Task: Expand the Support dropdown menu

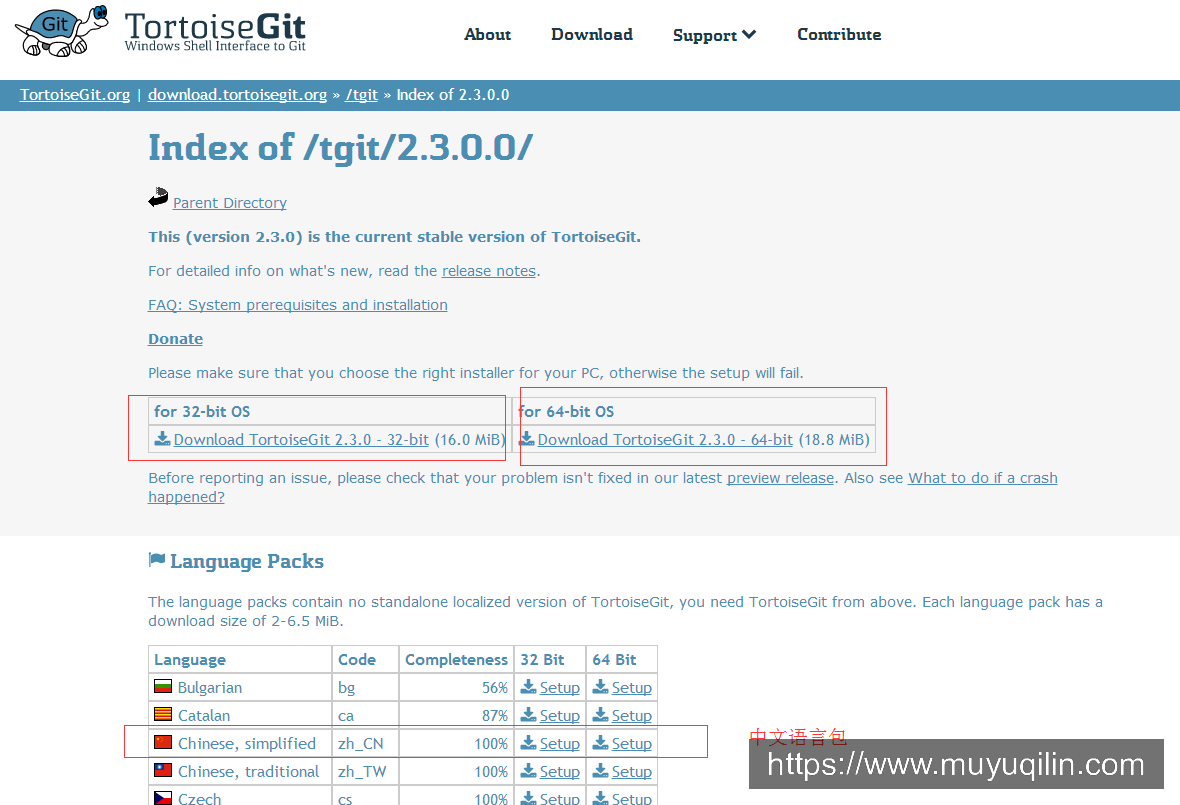Action: pyautogui.click(x=713, y=35)
